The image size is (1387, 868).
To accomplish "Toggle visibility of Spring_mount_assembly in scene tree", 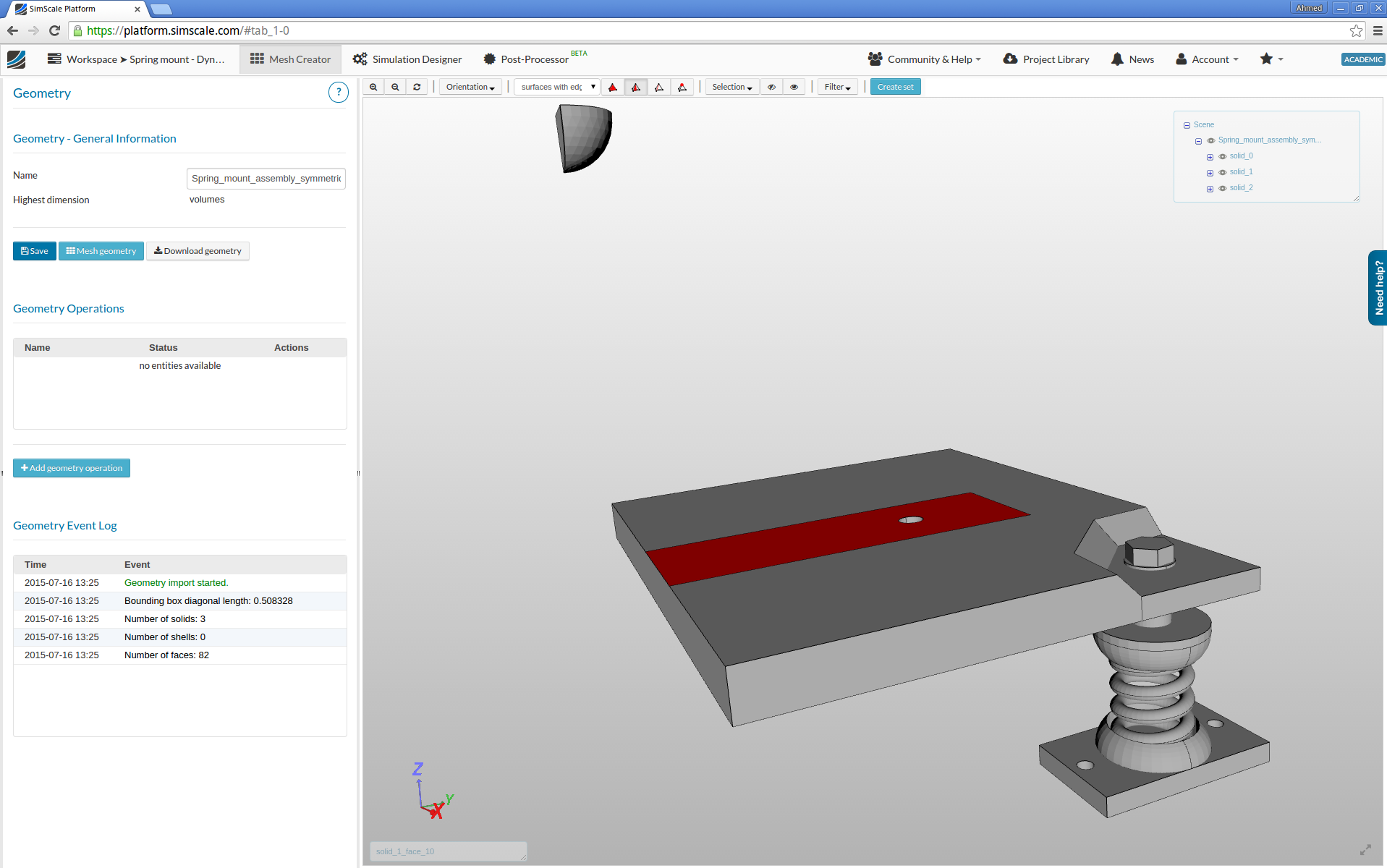I will tap(1210, 140).
